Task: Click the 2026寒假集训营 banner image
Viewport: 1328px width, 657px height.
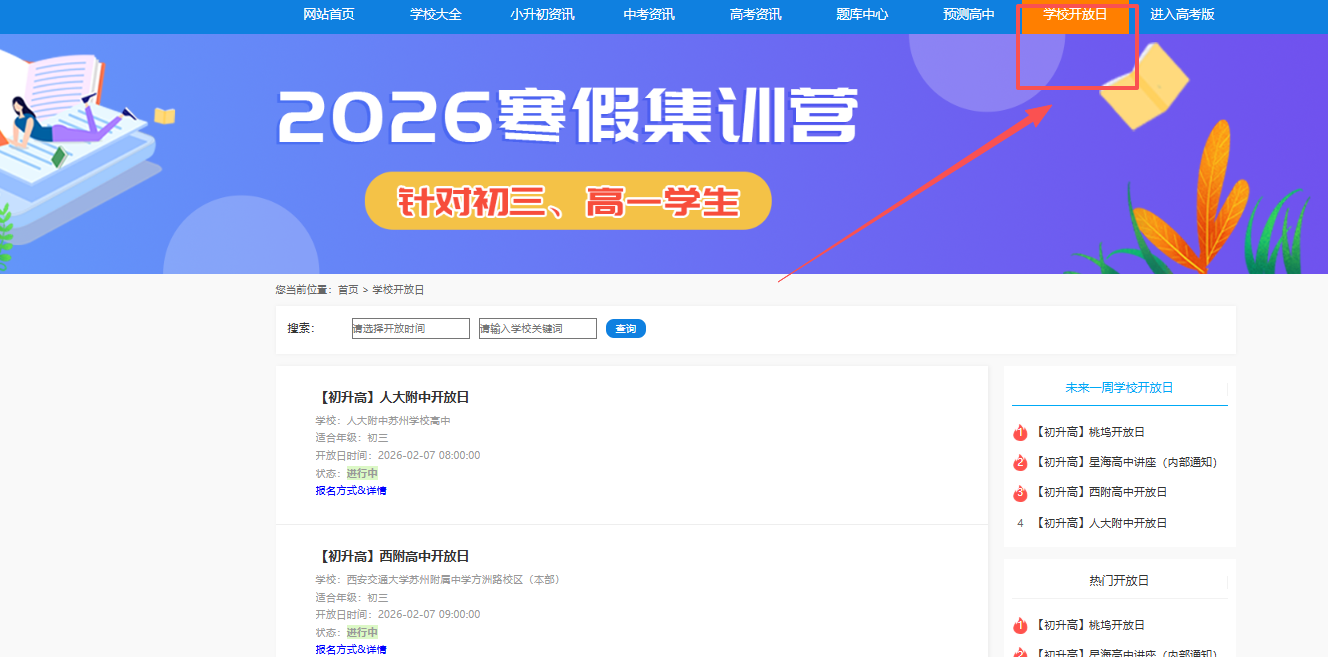Action: [664, 154]
